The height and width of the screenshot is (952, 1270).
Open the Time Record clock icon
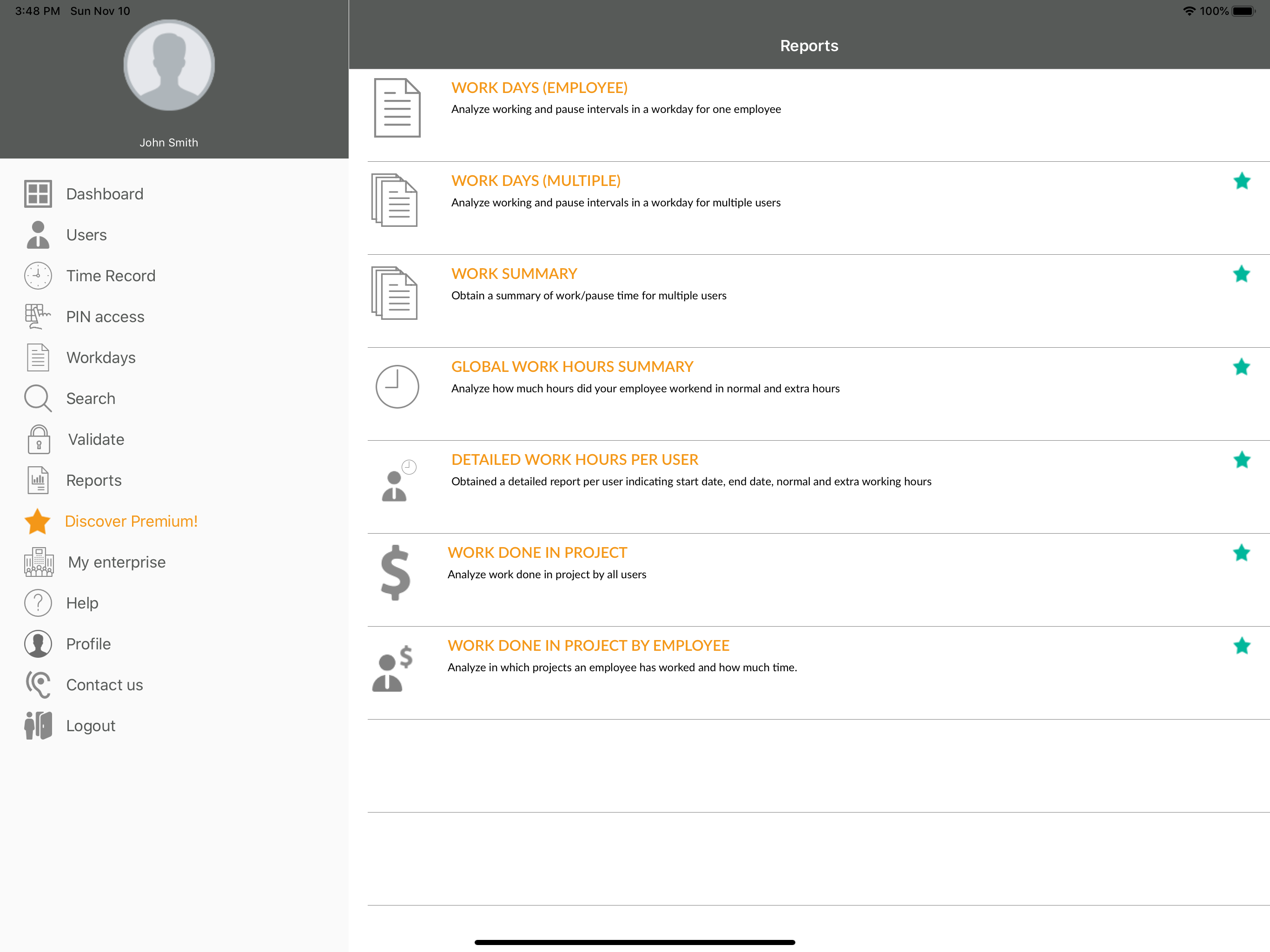click(x=38, y=276)
